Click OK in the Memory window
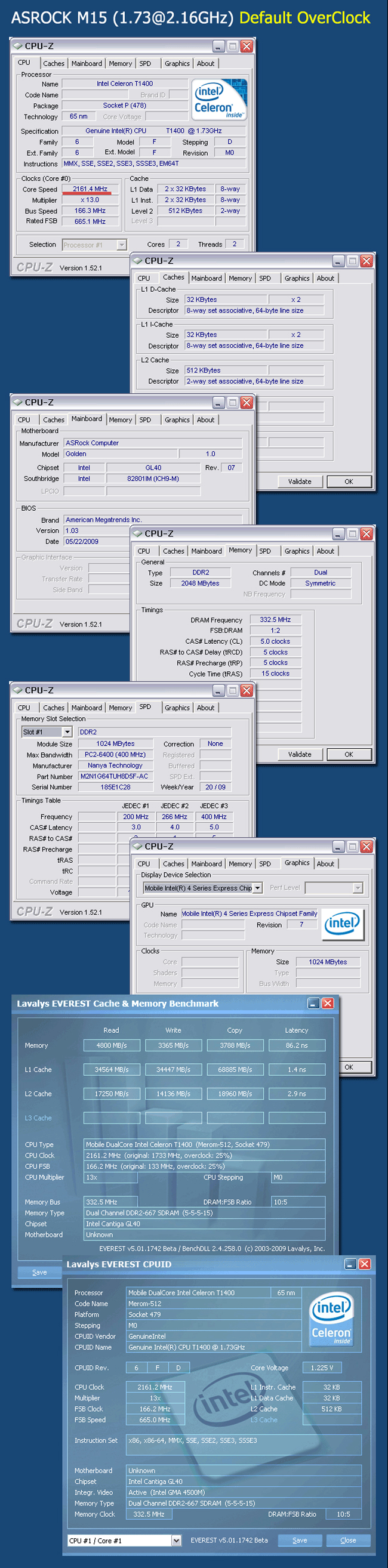Viewport: 388px width, 1568px height. (349, 754)
